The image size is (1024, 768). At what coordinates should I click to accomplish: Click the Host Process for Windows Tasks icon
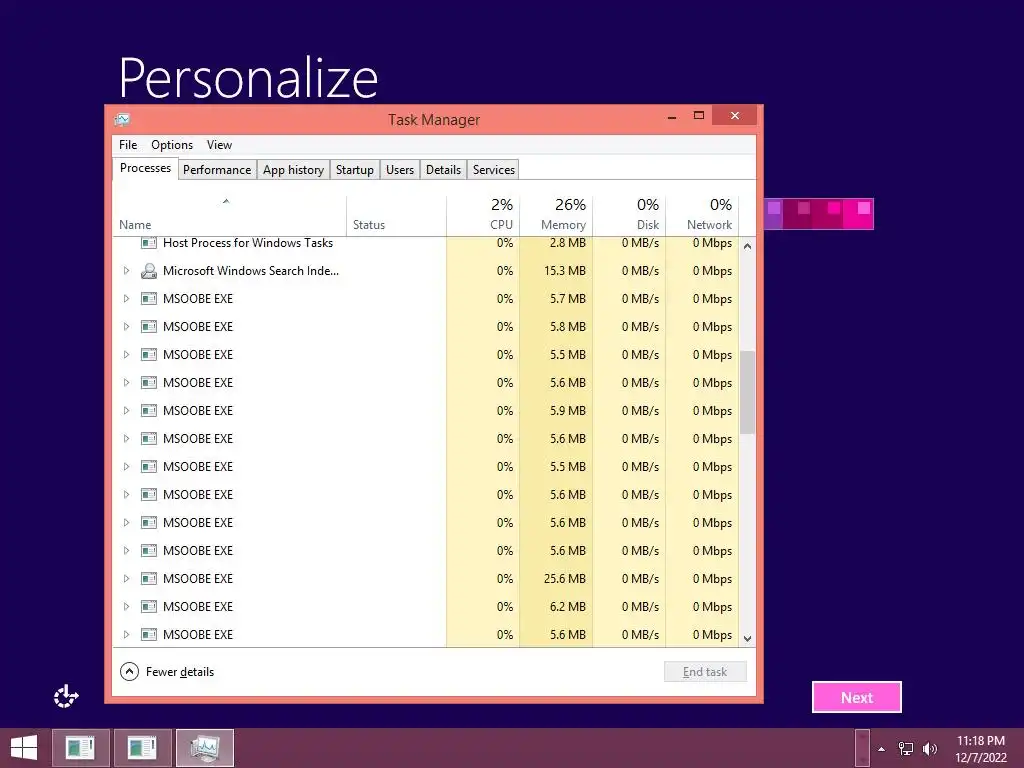[149, 243]
